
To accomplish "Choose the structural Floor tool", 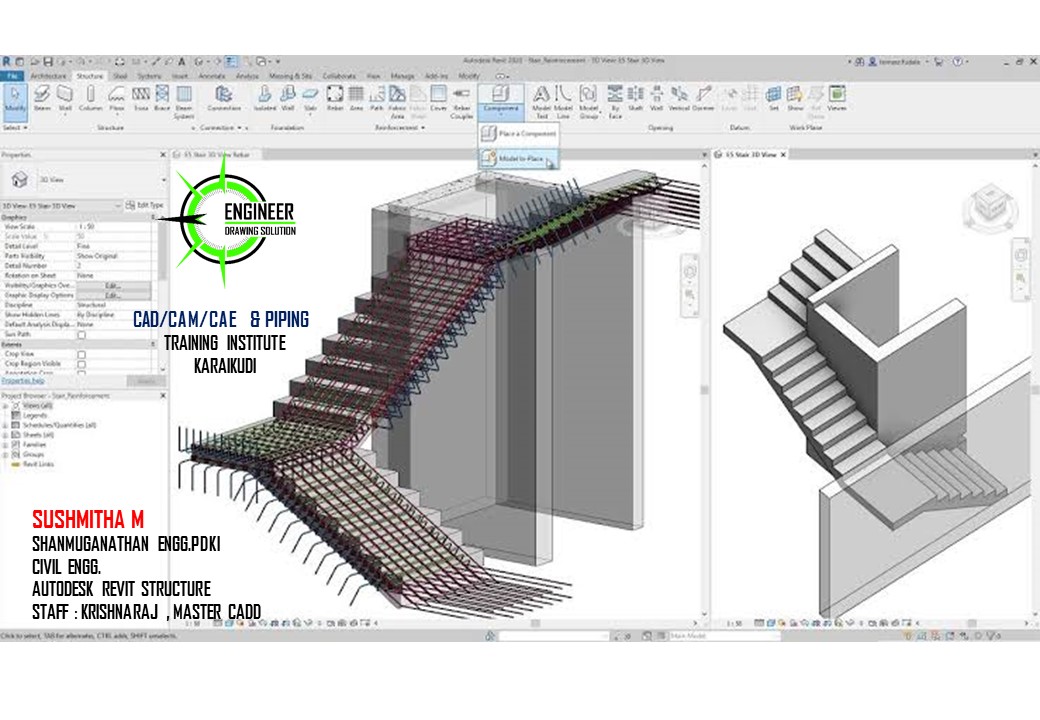I will click(117, 98).
